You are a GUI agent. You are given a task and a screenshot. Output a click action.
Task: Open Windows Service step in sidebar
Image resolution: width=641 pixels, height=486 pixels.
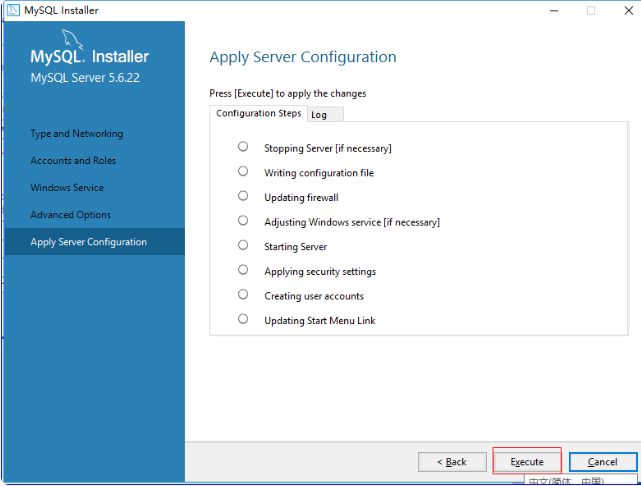pyautogui.click(x=67, y=188)
